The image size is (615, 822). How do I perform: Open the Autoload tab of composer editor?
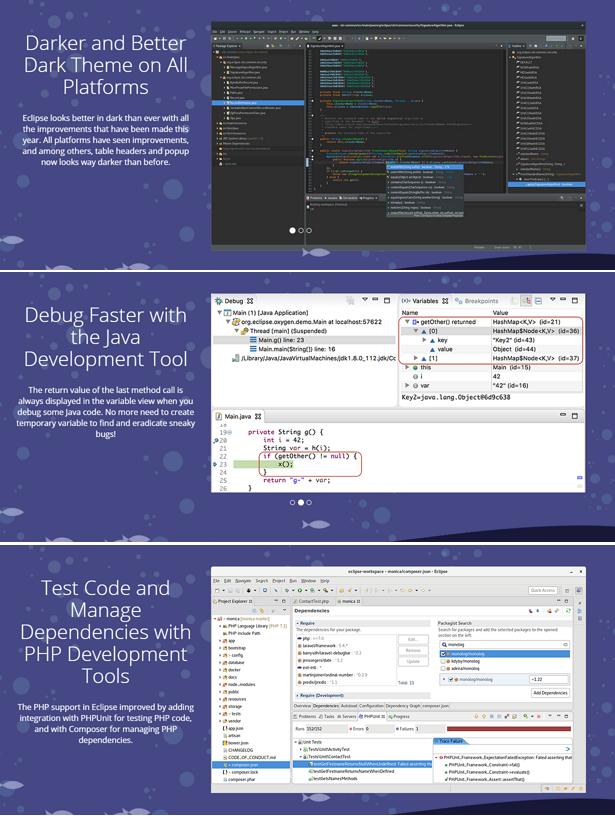[x=349, y=706]
